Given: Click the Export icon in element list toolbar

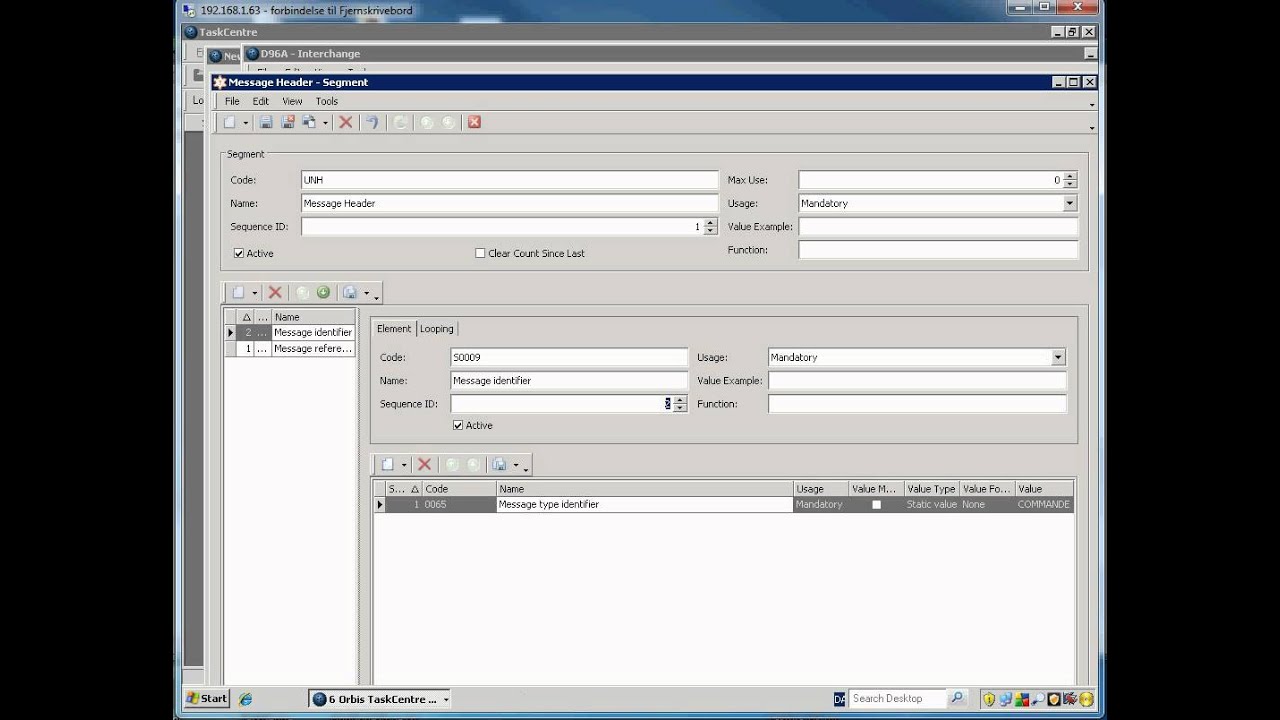Looking at the screenshot, I should click(x=350, y=293).
